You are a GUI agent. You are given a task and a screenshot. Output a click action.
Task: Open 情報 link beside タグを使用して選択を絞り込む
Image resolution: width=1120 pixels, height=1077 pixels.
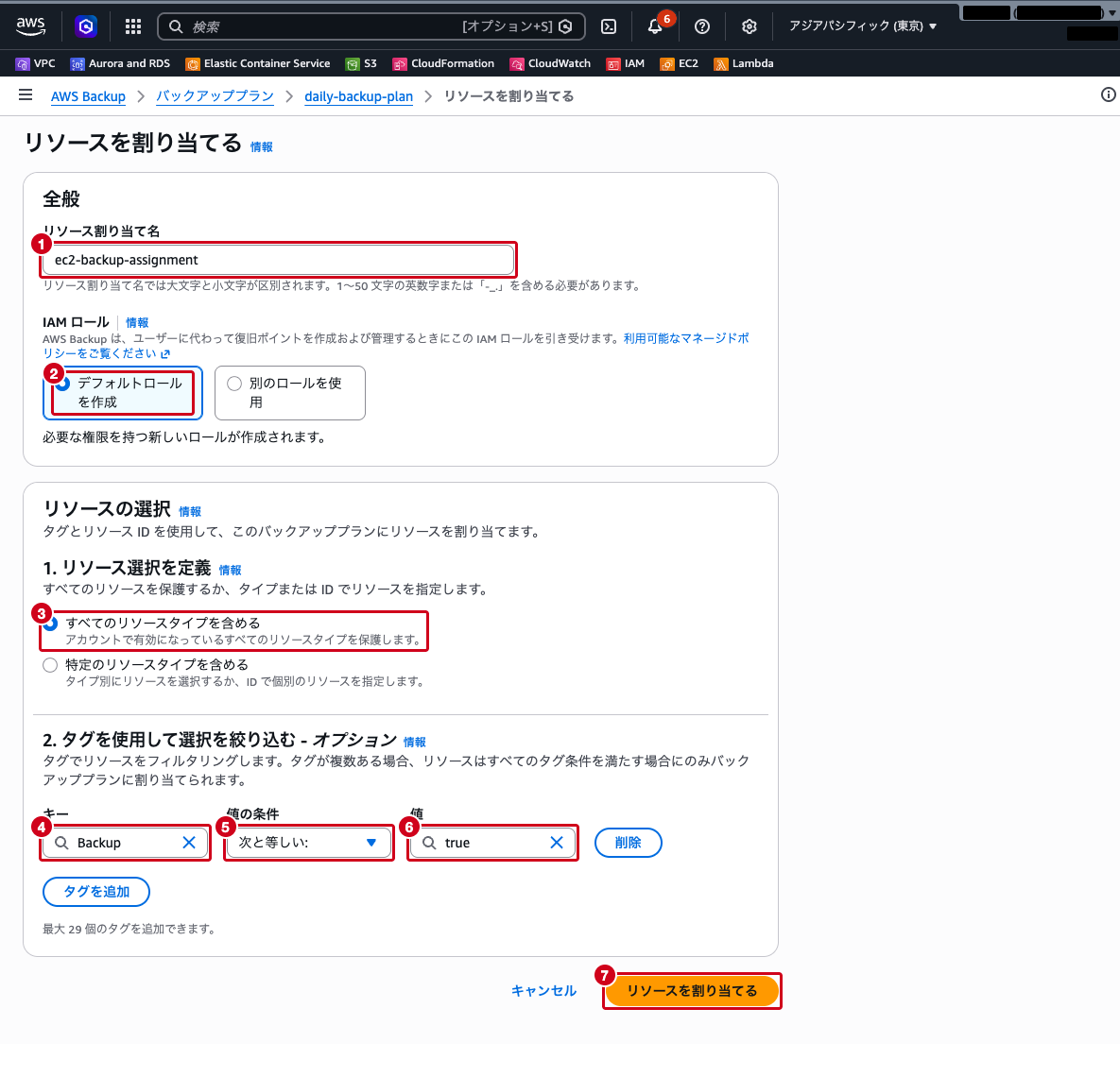pyautogui.click(x=414, y=743)
